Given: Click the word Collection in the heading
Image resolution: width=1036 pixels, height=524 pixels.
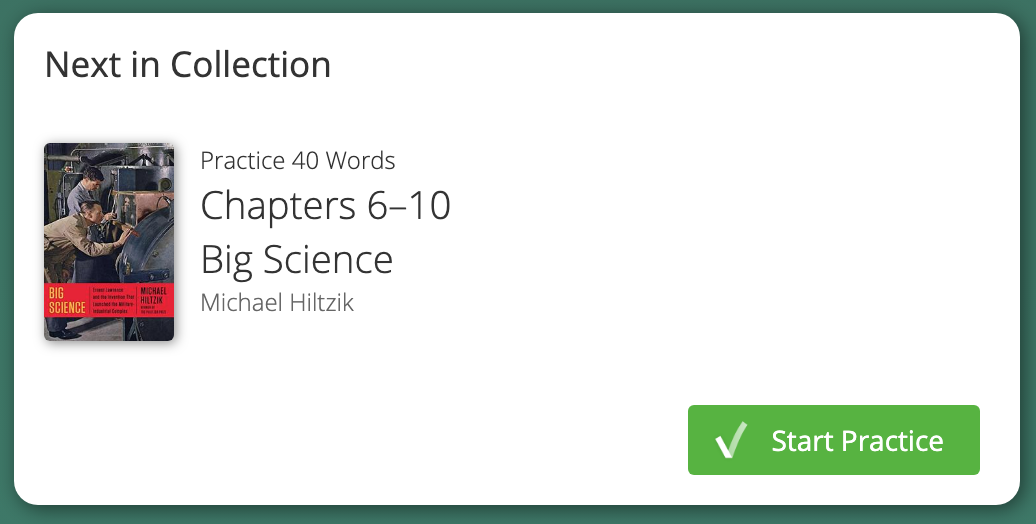Looking at the screenshot, I should [x=250, y=65].
